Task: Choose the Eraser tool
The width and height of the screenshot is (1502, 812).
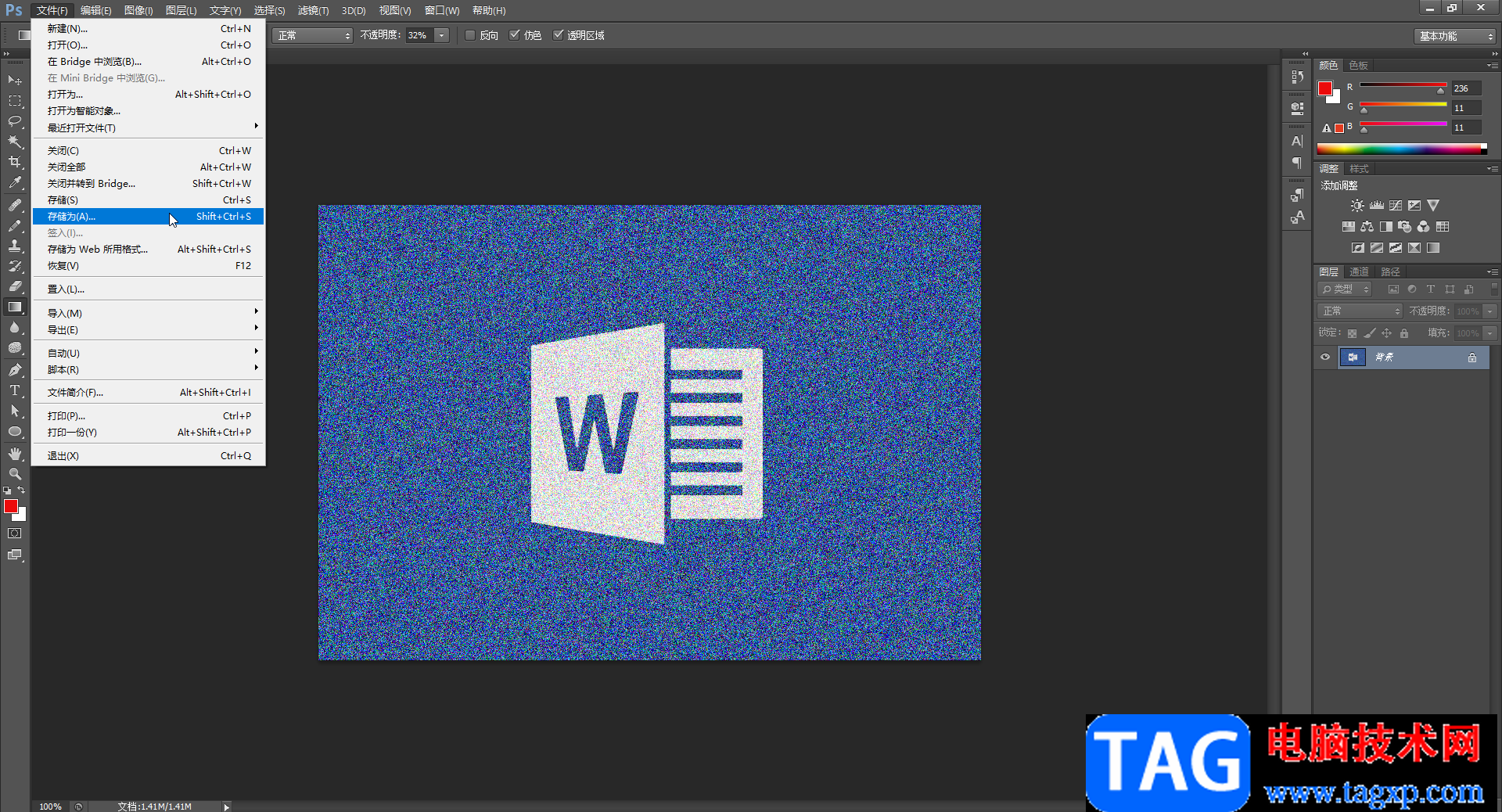Action: pyautogui.click(x=15, y=286)
